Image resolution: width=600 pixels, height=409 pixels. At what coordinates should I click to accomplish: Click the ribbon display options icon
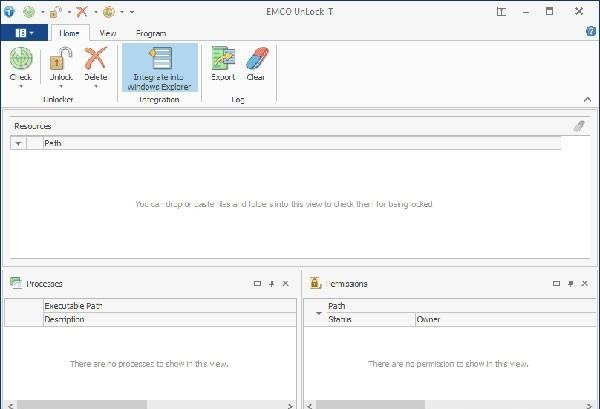tap(501, 12)
